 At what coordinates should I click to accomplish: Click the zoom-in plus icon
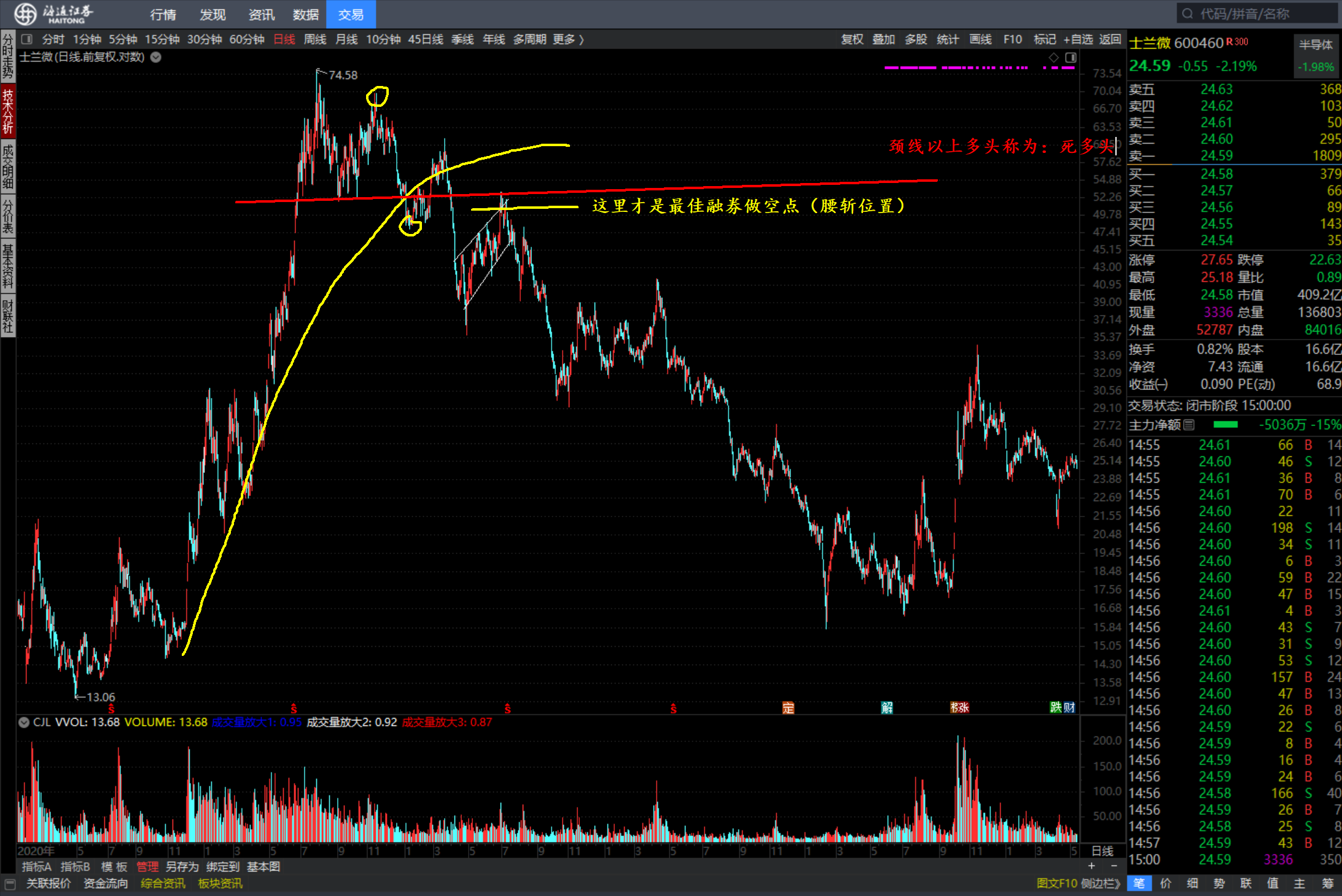(1091, 866)
